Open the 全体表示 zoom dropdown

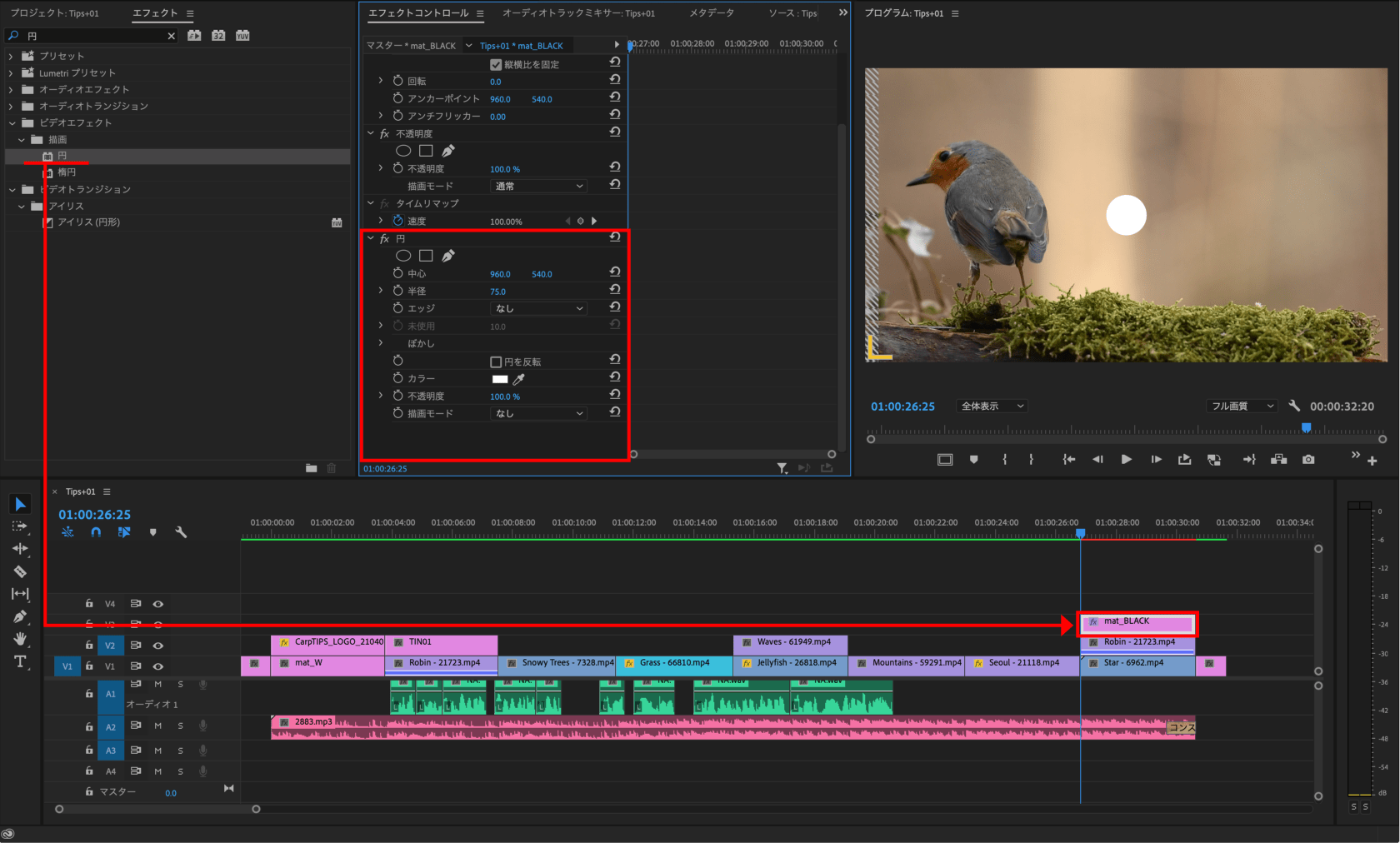[992, 406]
